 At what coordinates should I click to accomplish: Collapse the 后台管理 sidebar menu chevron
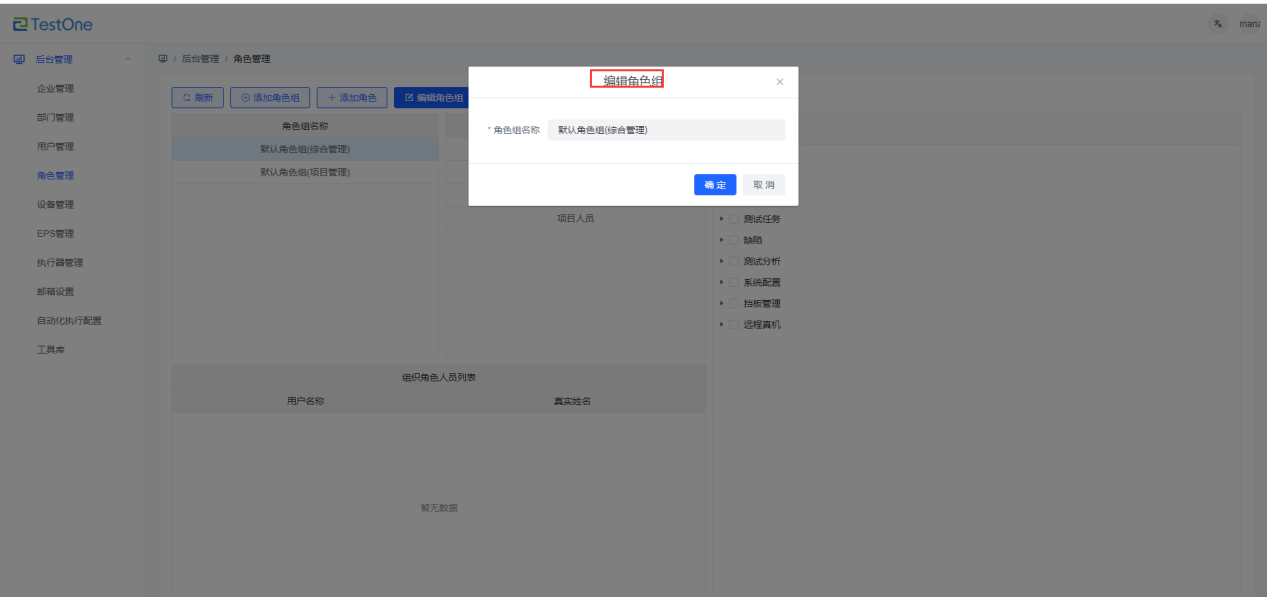point(127,60)
